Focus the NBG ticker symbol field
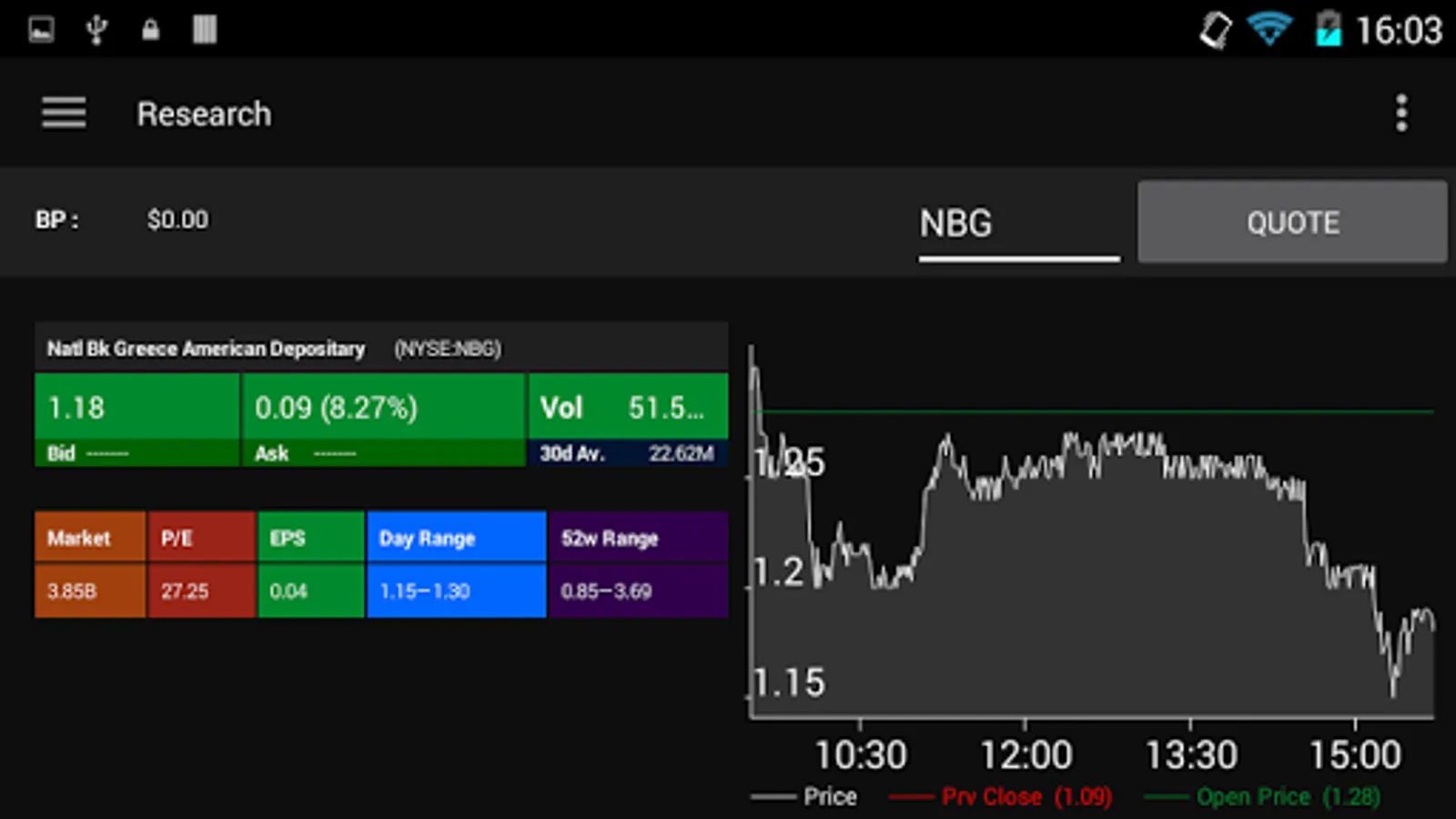Screen dimensions: 1456x819 (x=1019, y=224)
